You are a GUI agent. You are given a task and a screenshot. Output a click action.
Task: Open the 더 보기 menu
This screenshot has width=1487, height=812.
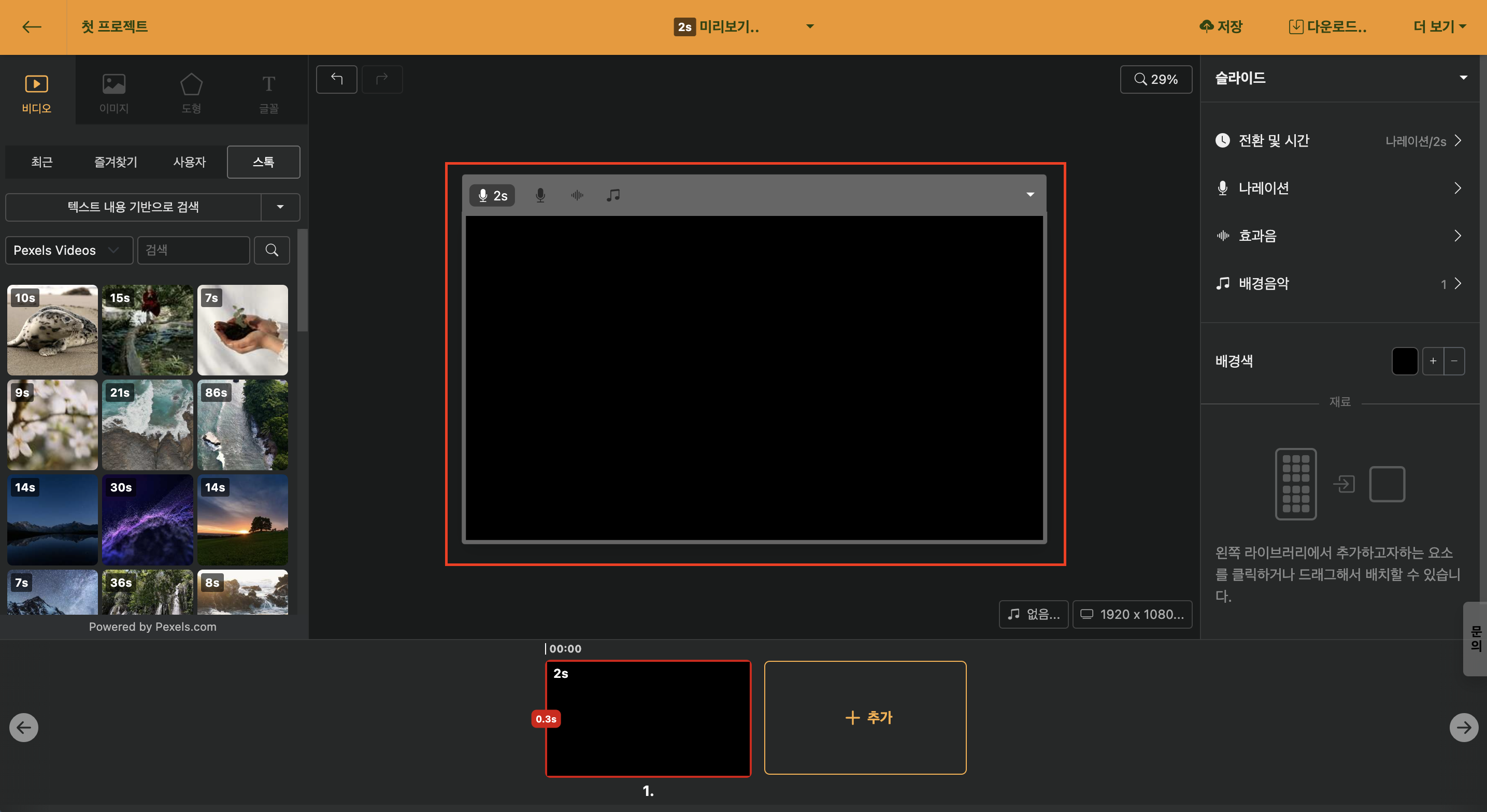(1439, 26)
